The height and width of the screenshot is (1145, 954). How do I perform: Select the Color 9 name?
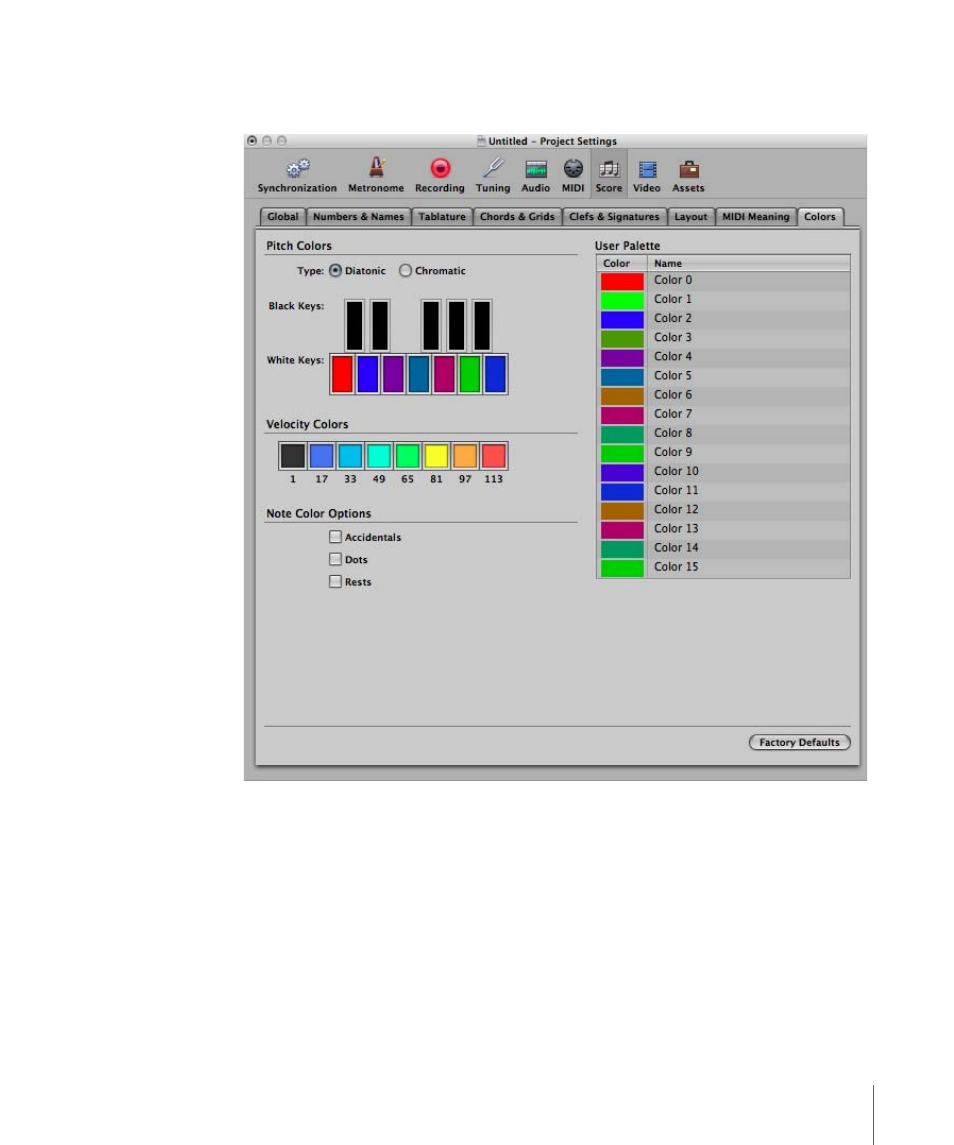click(x=673, y=452)
